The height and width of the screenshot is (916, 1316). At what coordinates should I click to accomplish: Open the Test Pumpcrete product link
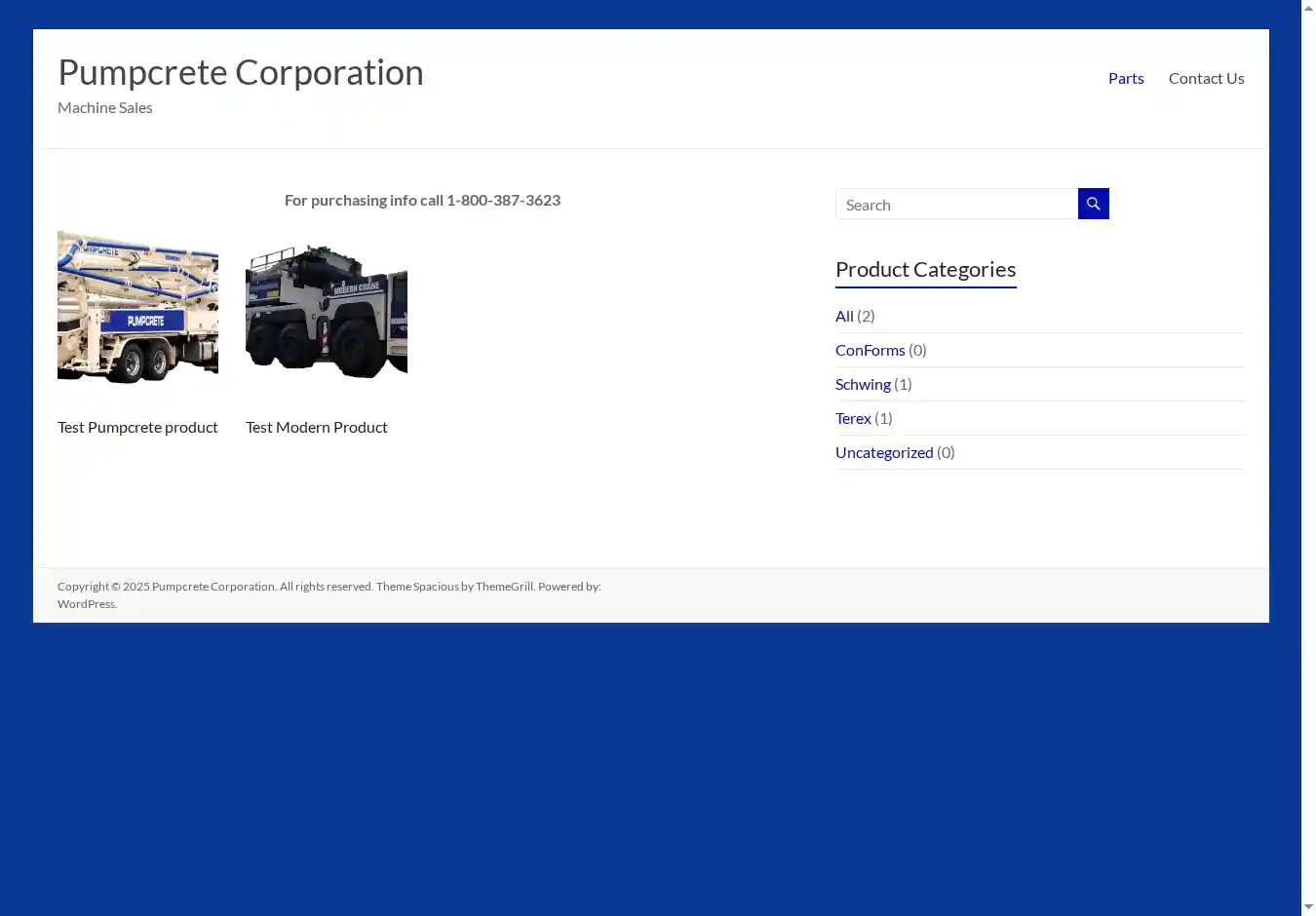137,427
